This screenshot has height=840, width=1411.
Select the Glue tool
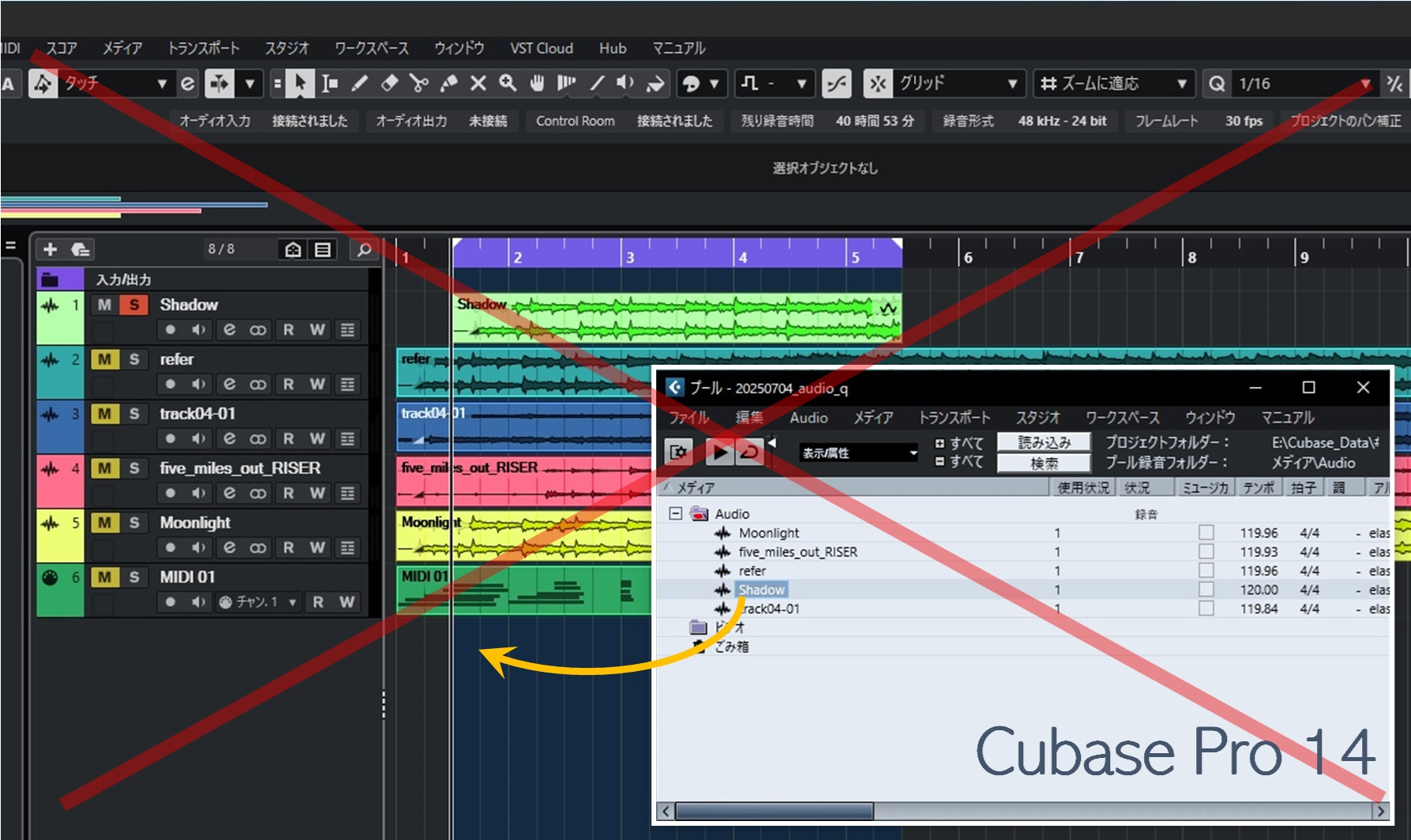click(x=448, y=84)
